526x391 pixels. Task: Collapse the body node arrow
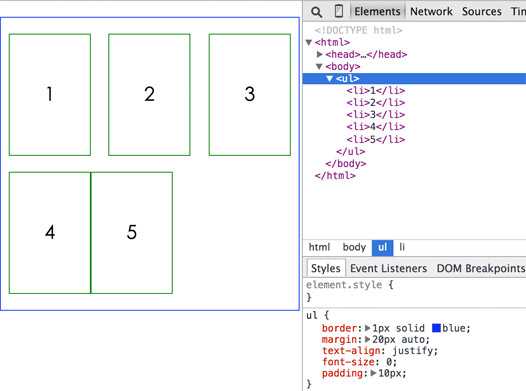coord(320,66)
